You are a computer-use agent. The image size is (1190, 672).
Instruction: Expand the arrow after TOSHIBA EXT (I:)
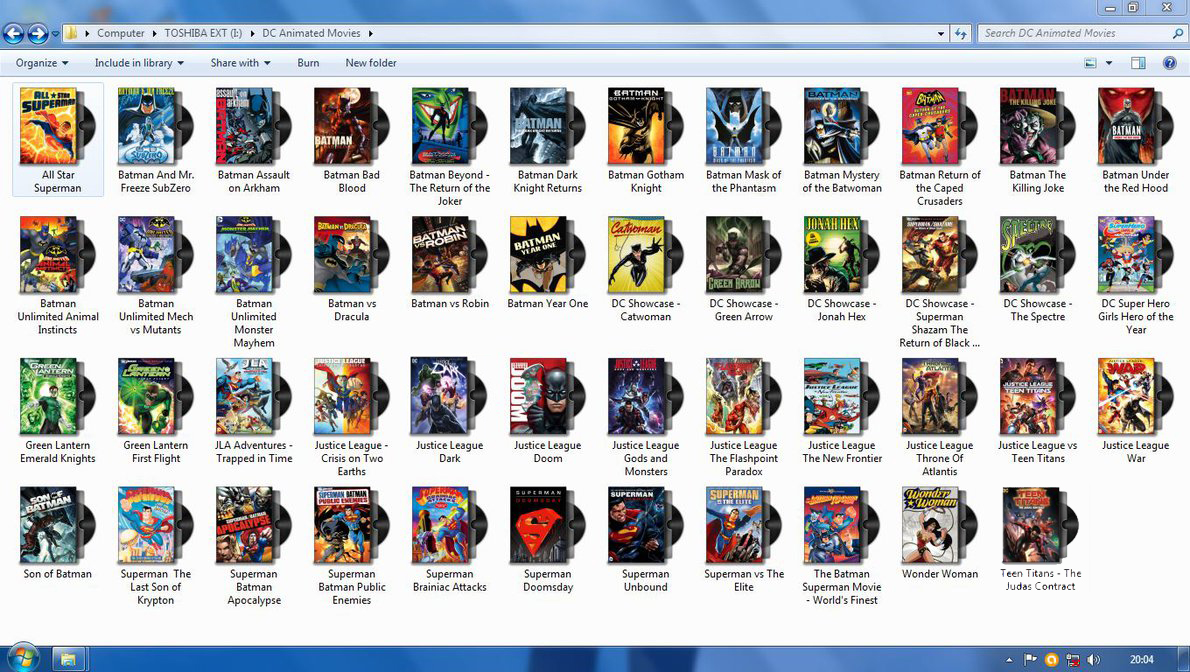coord(252,33)
